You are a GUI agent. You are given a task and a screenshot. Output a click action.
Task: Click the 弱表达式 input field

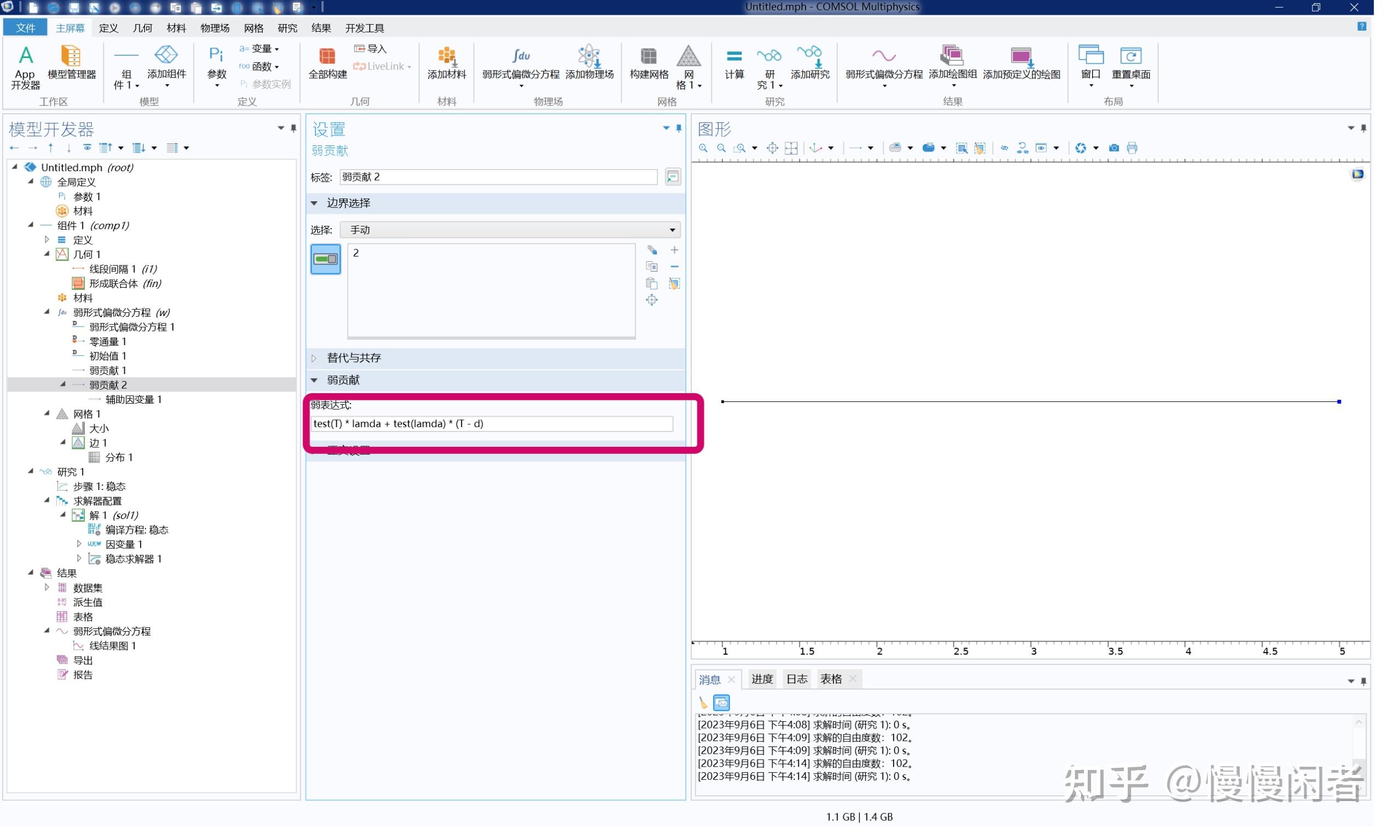point(491,424)
